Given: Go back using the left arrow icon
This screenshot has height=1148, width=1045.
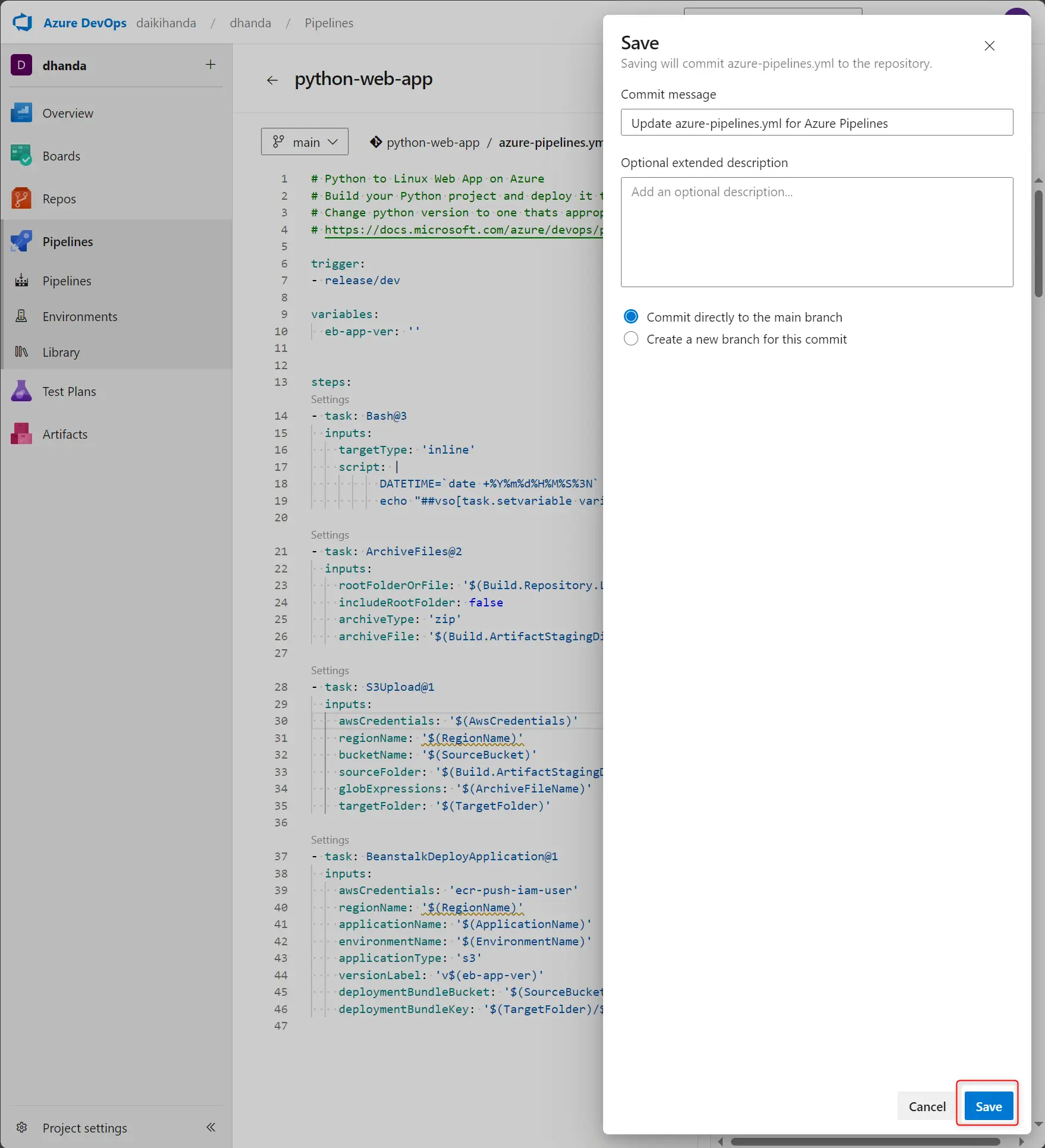Looking at the screenshot, I should 272,80.
